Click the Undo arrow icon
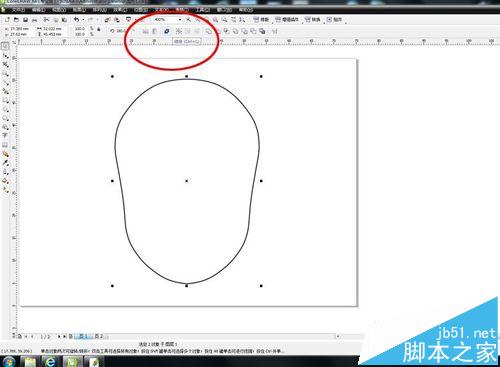The height and width of the screenshot is (367, 500). (76, 20)
